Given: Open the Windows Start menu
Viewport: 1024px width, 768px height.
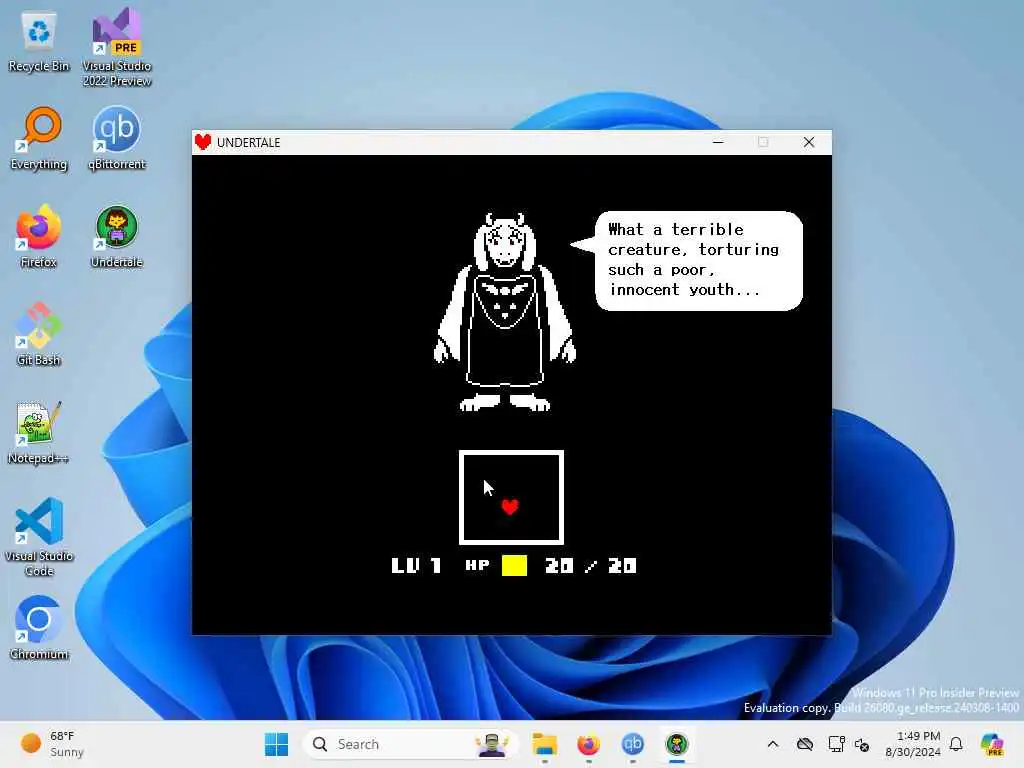Looking at the screenshot, I should [x=276, y=744].
